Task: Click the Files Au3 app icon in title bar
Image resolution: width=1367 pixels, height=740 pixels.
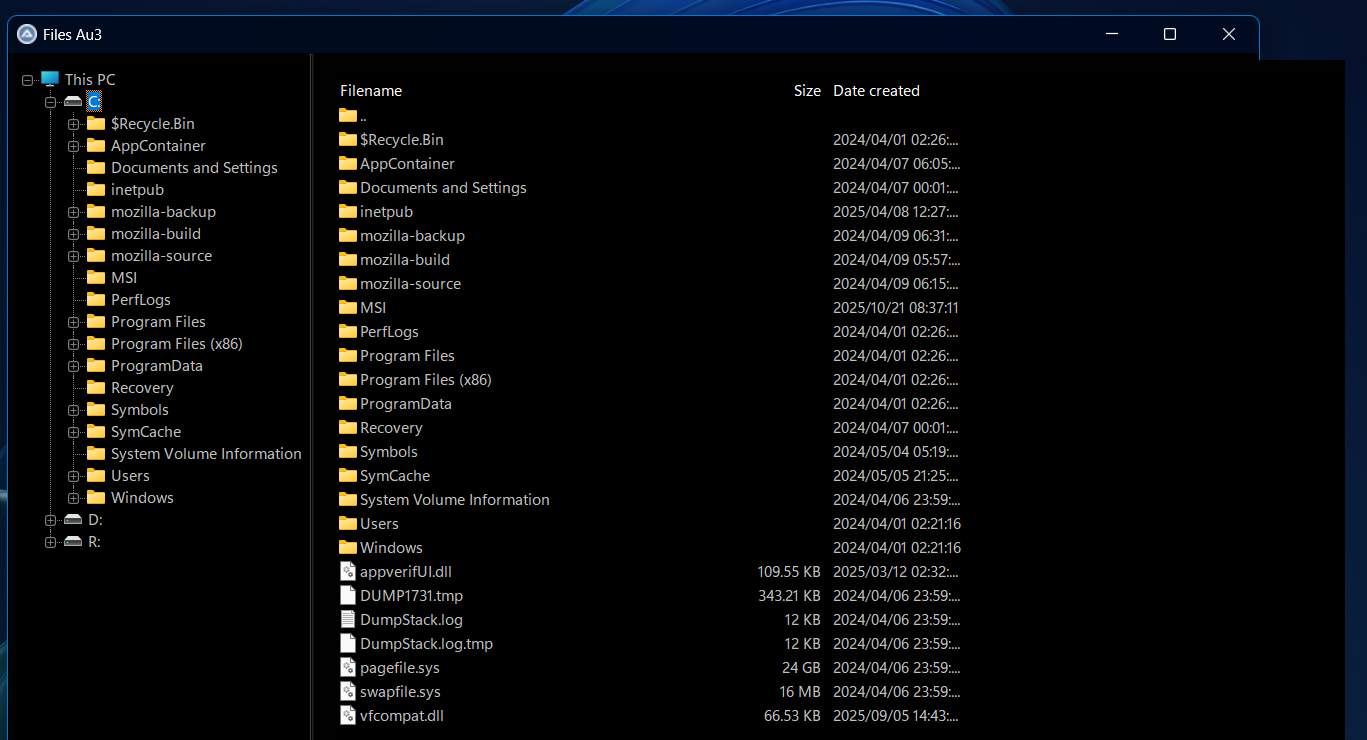Action: (x=27, y=35)
